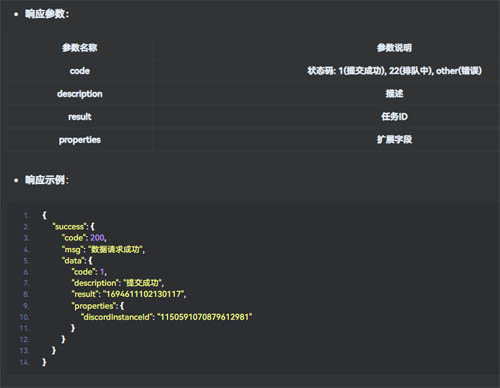This screenshot has height=388, width=500.
Task: Click the 描述 description cell
Action: [394, 94]
